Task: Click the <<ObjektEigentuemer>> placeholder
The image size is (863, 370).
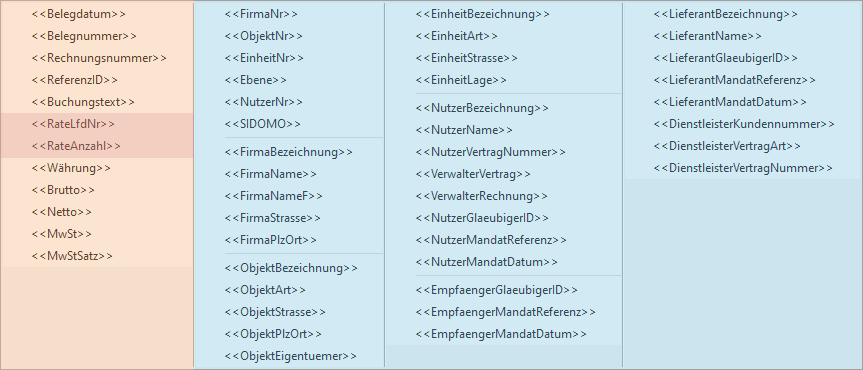Action: pyautogui.click(x=291, y=356)
